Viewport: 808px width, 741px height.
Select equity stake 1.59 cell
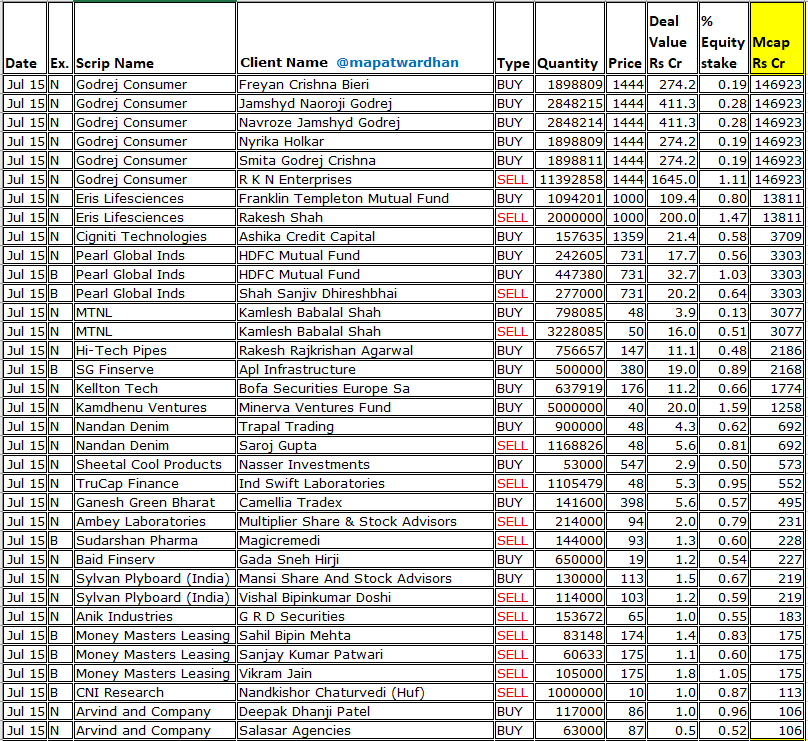pyautogui.click(x=724, y=408)
